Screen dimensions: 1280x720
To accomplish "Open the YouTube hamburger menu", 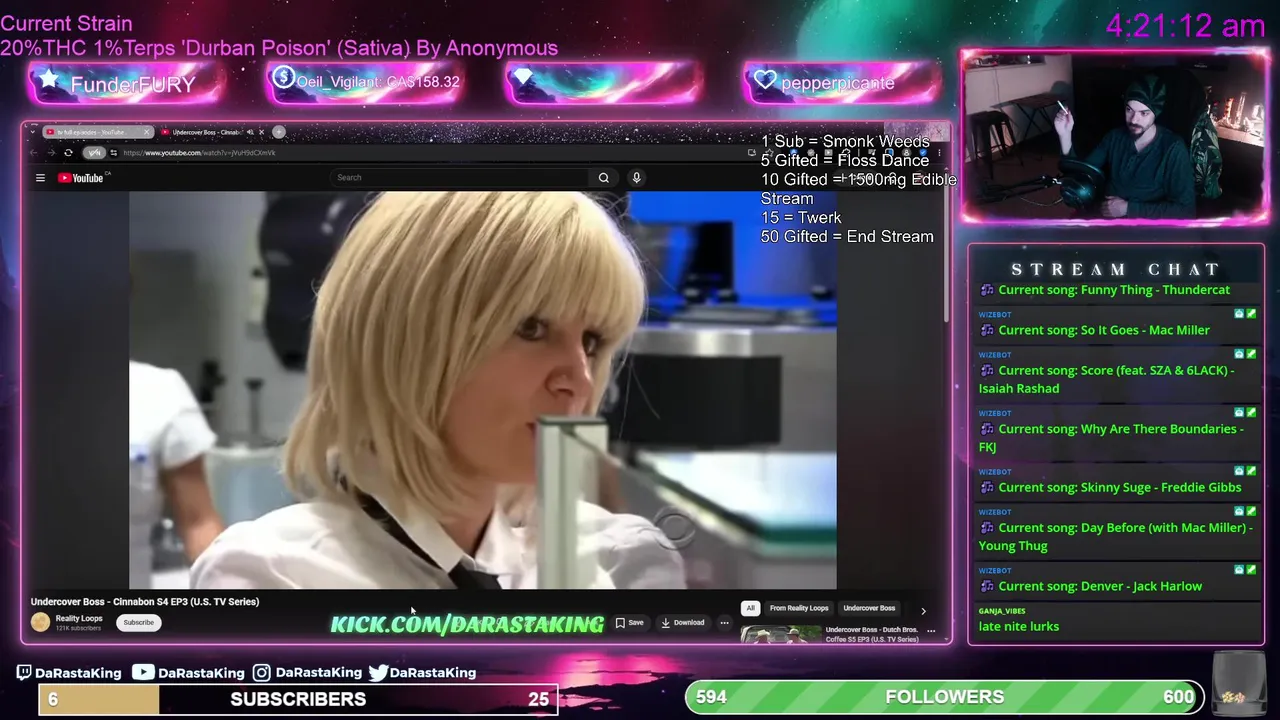I will (40, 178).
